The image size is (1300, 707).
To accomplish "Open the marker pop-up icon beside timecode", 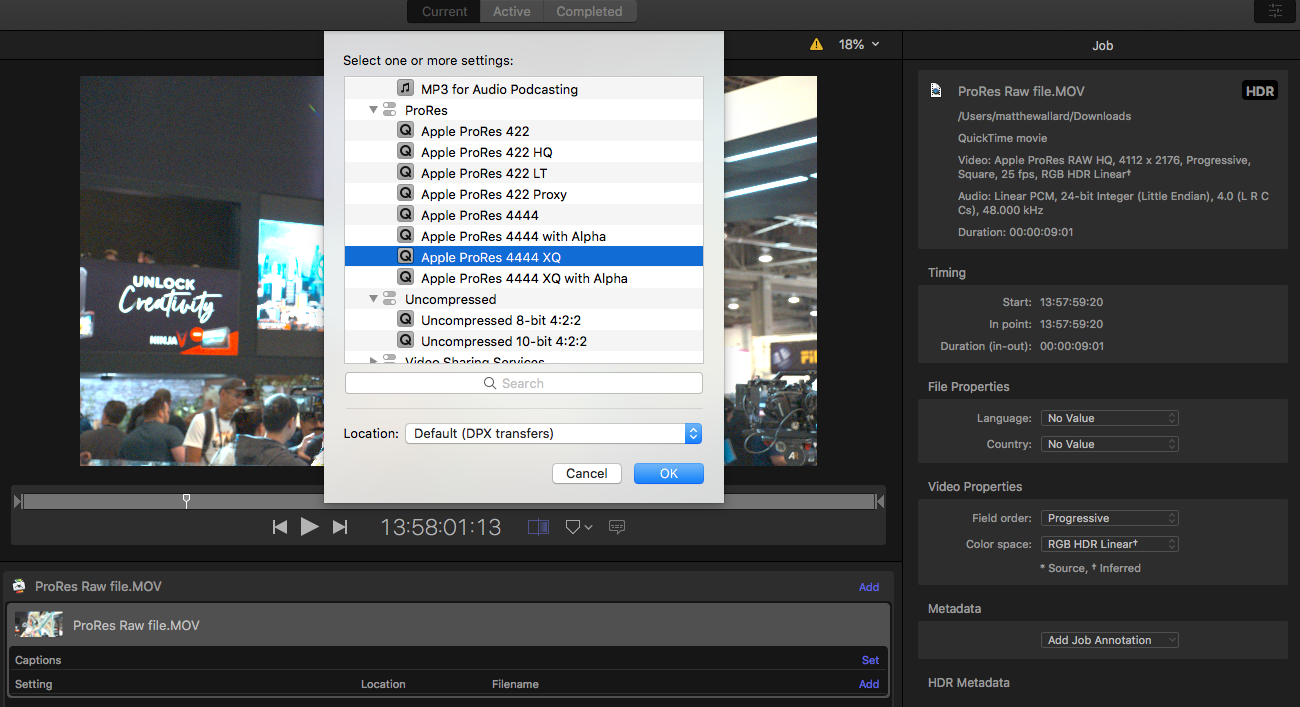I will point(578,527).
